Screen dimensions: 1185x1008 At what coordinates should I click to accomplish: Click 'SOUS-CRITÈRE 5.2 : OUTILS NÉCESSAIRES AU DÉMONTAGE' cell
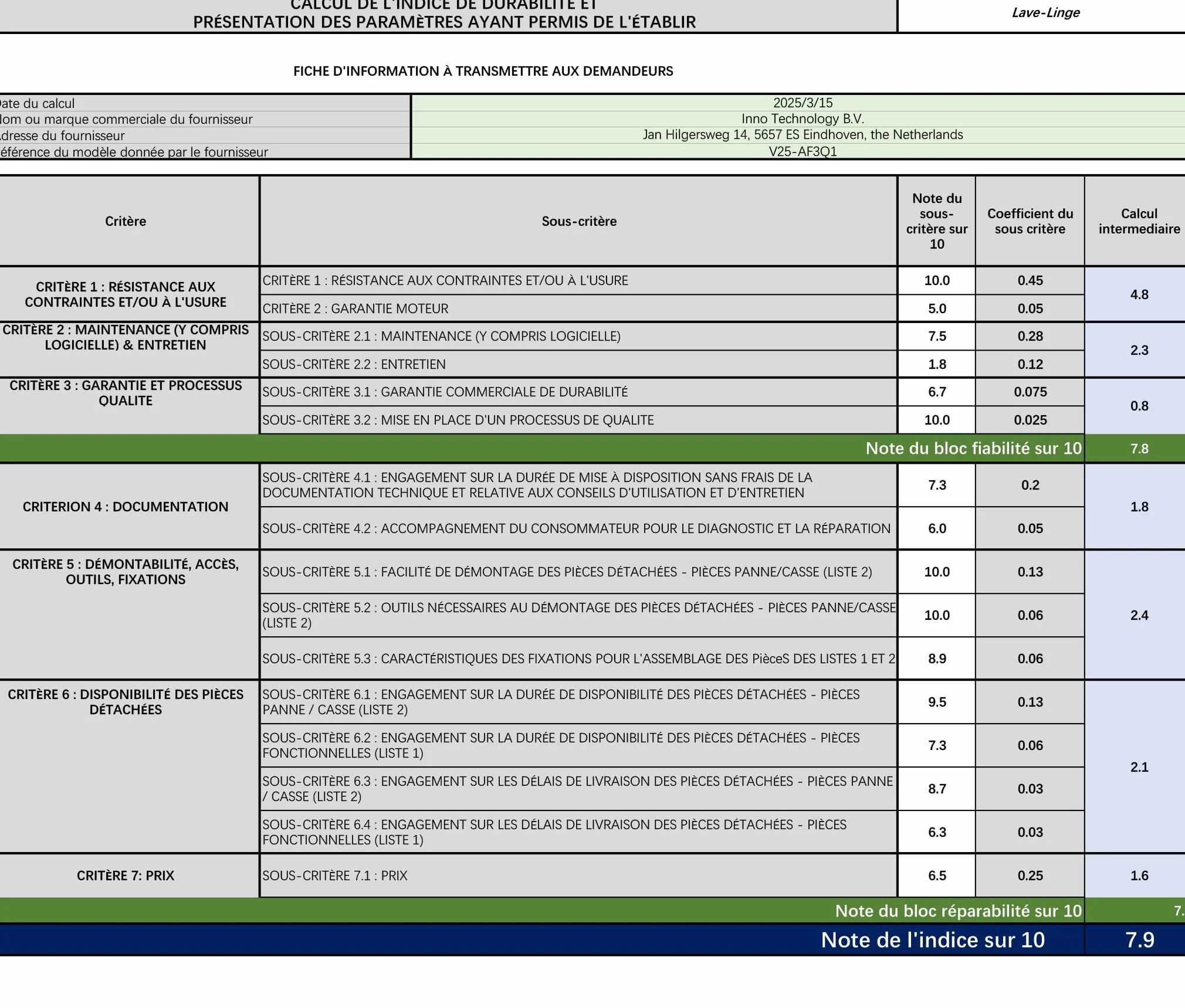click(578, 615)
